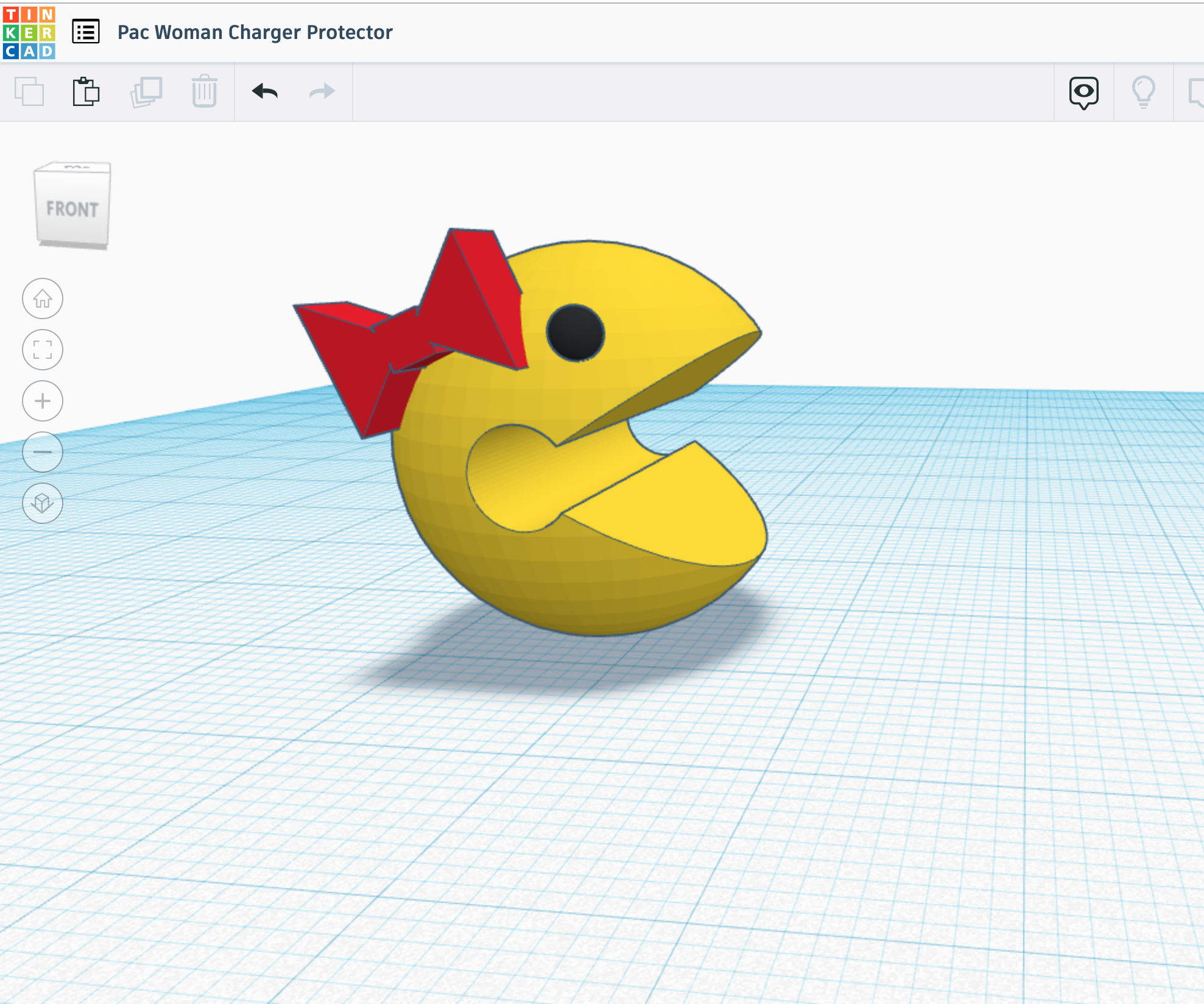Viewport: 1204px width, 1004px height.
Task: Click the Notes icon at right edge
Action: click(x=1196, y=92)
